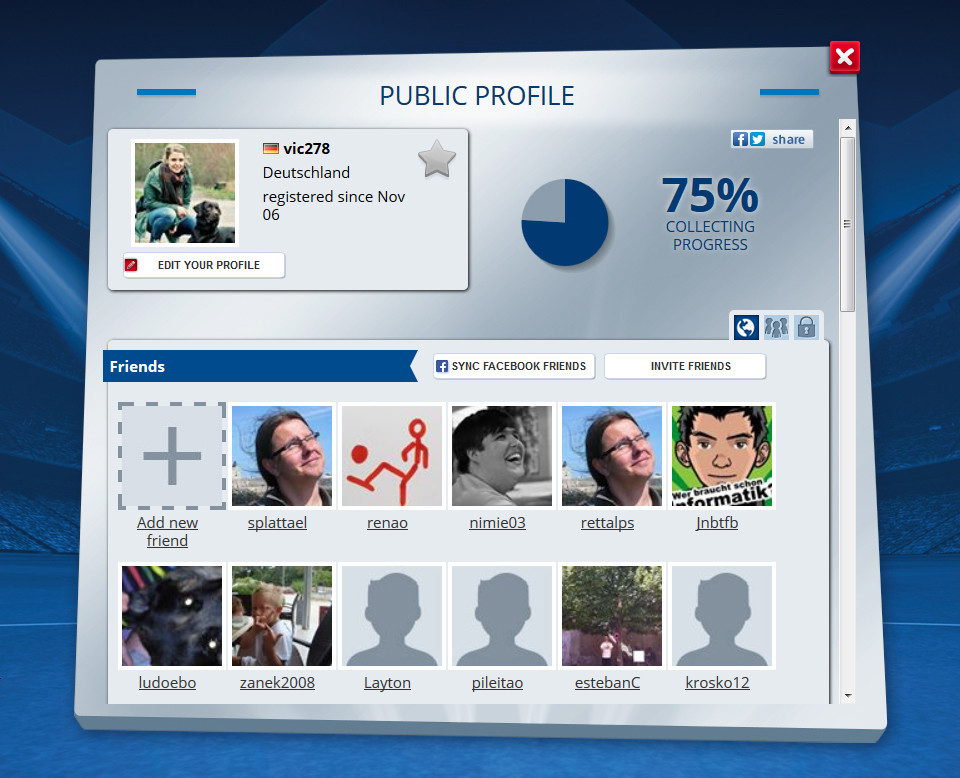
Task: Click the Facebook logo in Sync button
Action: click(442, 366)
